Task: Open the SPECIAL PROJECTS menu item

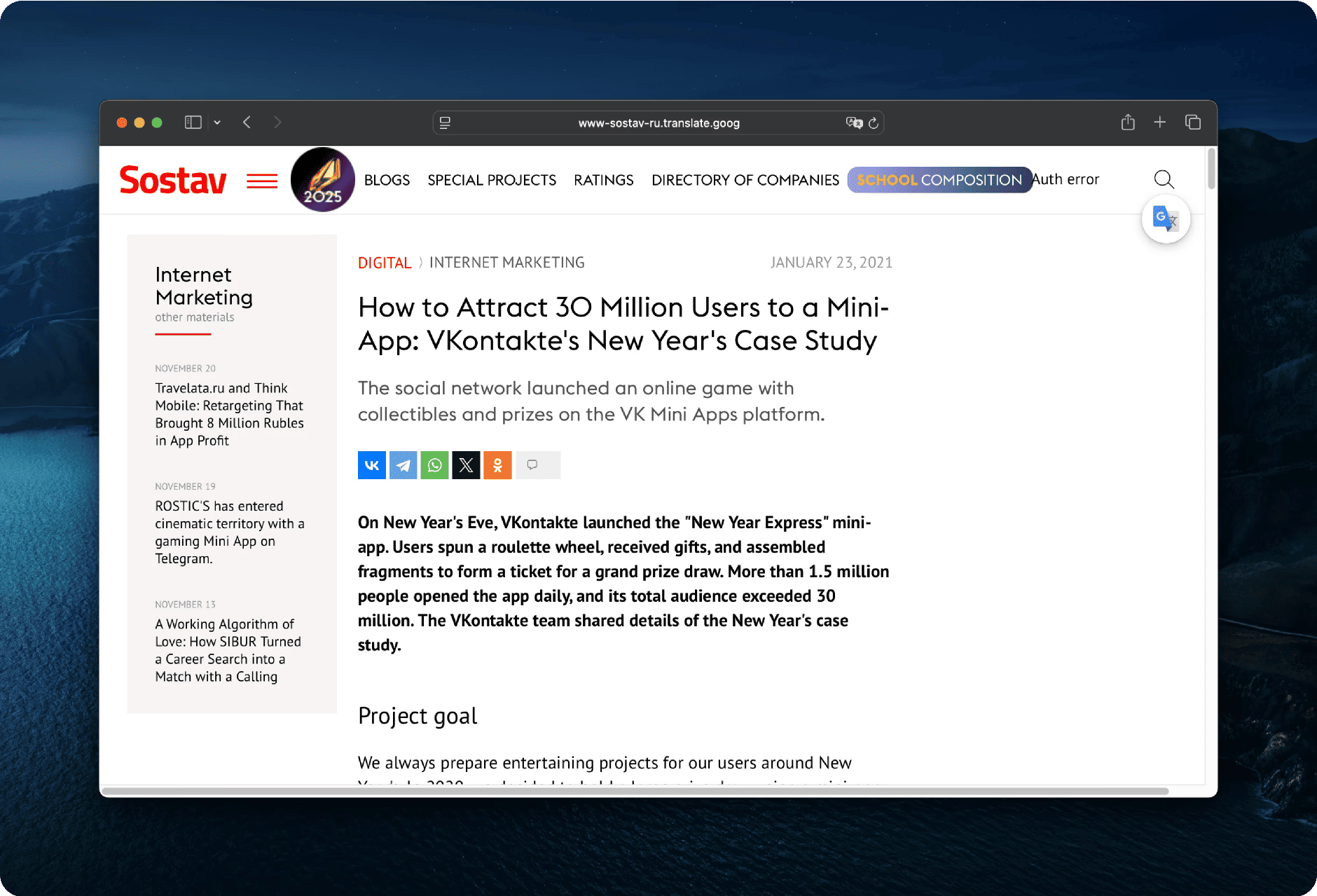Action: [x=492, y=180]
